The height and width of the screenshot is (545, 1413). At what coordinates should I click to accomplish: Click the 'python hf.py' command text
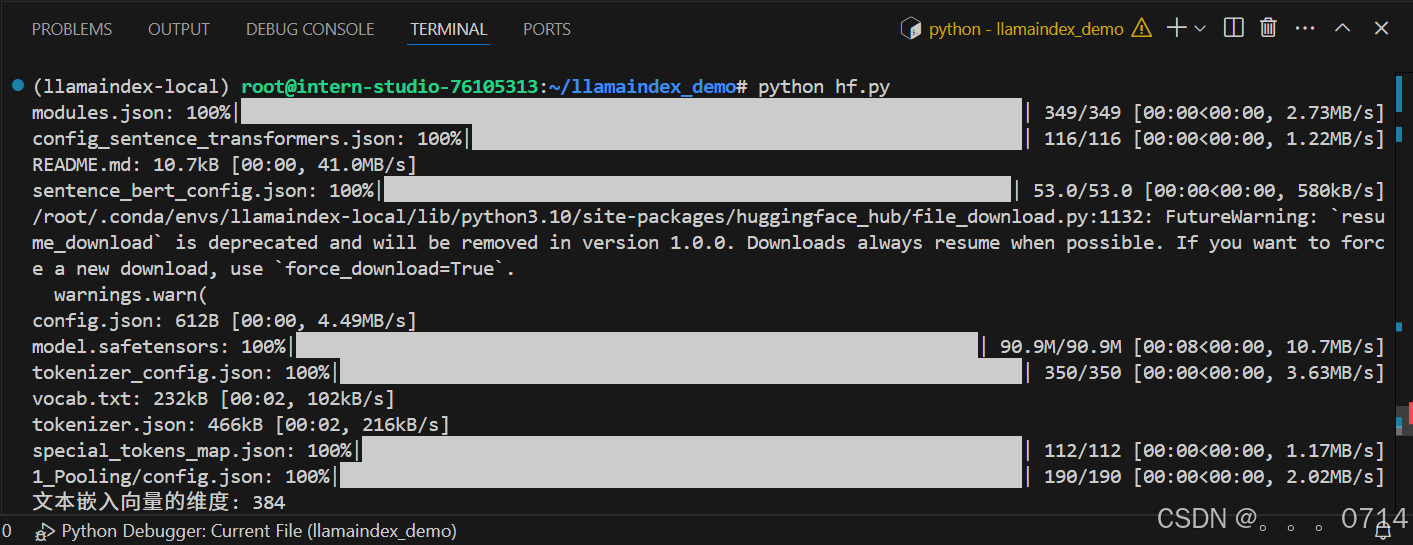(x=824, y=87)
